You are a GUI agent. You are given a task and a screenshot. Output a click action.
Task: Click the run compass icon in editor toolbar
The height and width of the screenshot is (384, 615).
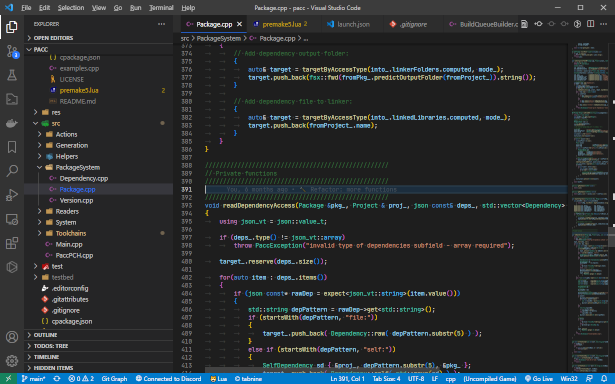point(577,24)
